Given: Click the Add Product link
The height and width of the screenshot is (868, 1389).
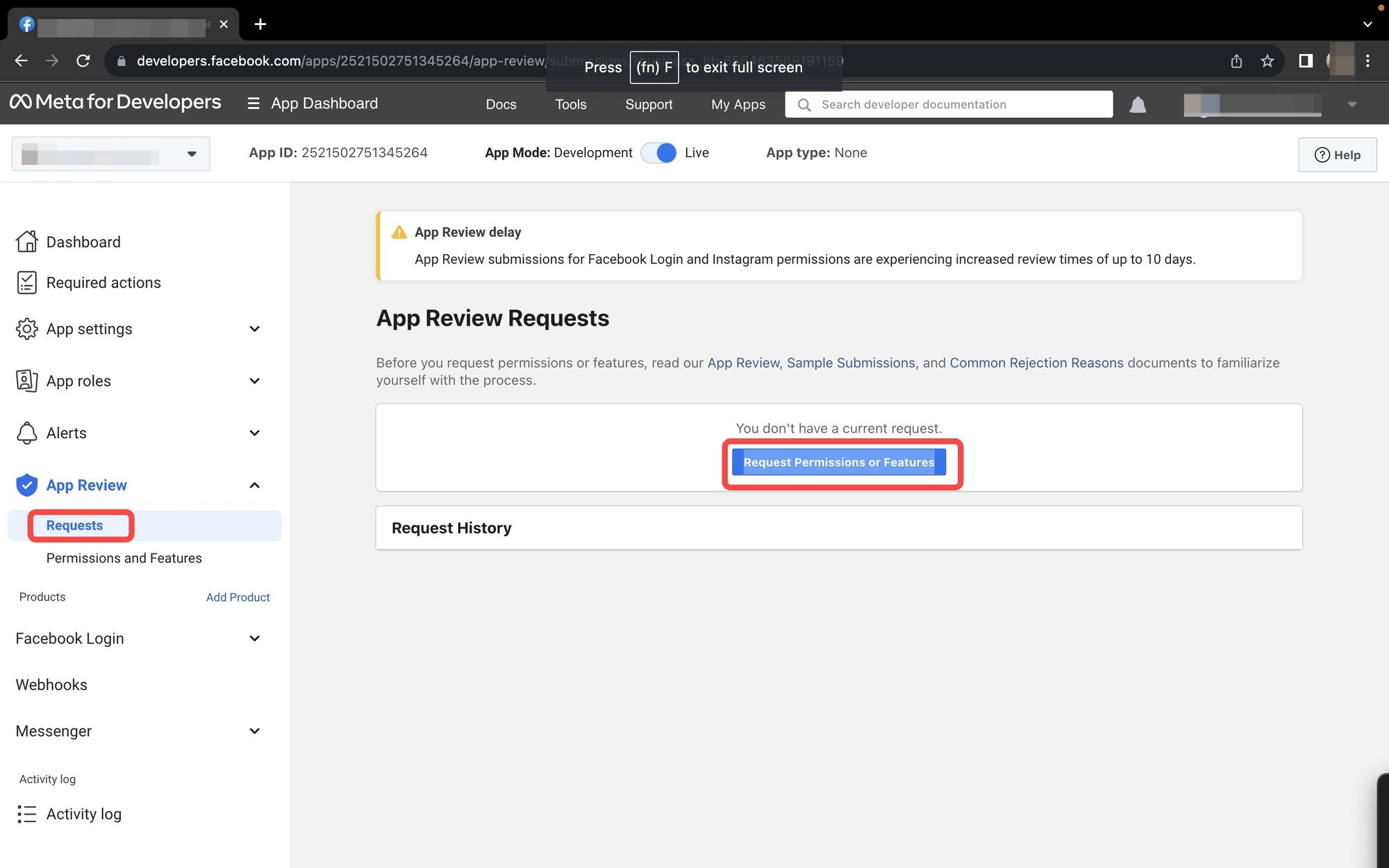Looking at the screenshot, I should click(x=238, y=597).
